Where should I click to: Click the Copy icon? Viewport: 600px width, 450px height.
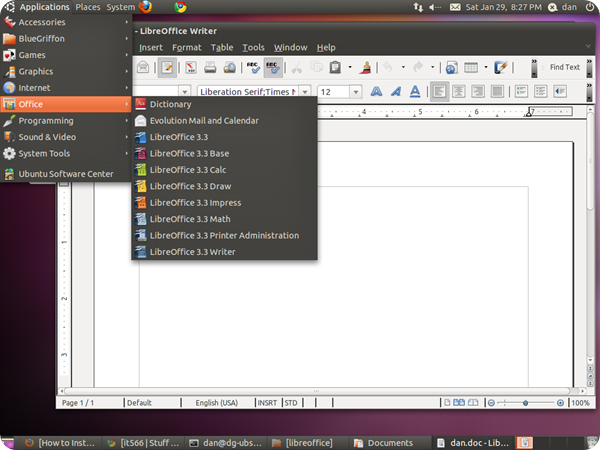pos(316,67)
